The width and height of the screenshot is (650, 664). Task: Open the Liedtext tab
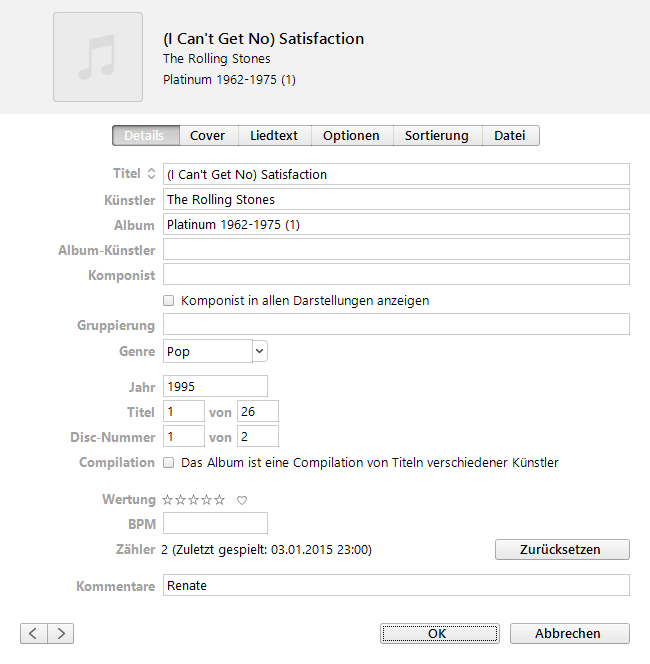tap(274, 136)
